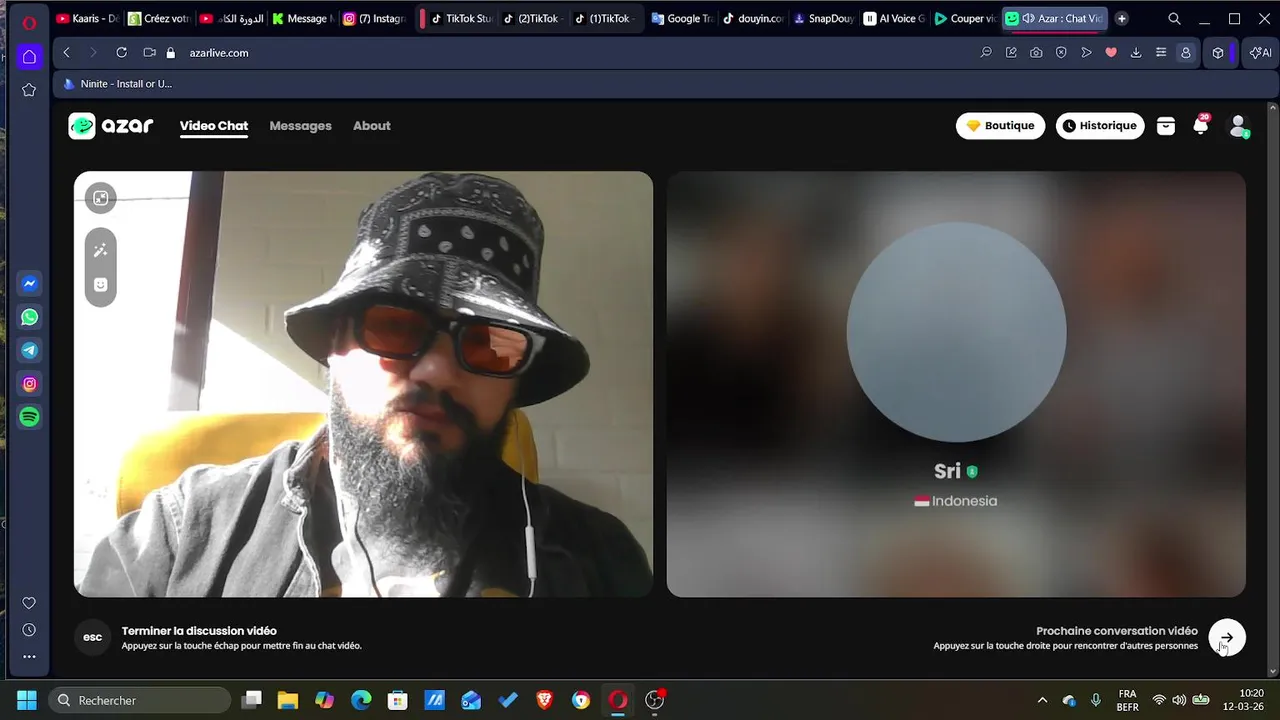1280x720 pixels.
Task: Open the Messages tab
Action: [300, 126]
